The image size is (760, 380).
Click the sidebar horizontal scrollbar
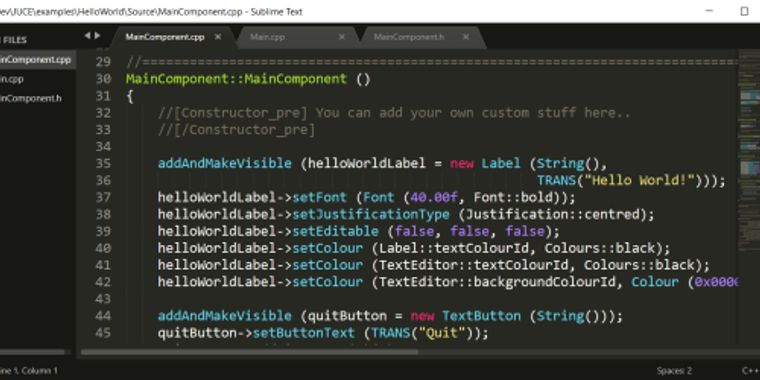[x=32, y=352]
